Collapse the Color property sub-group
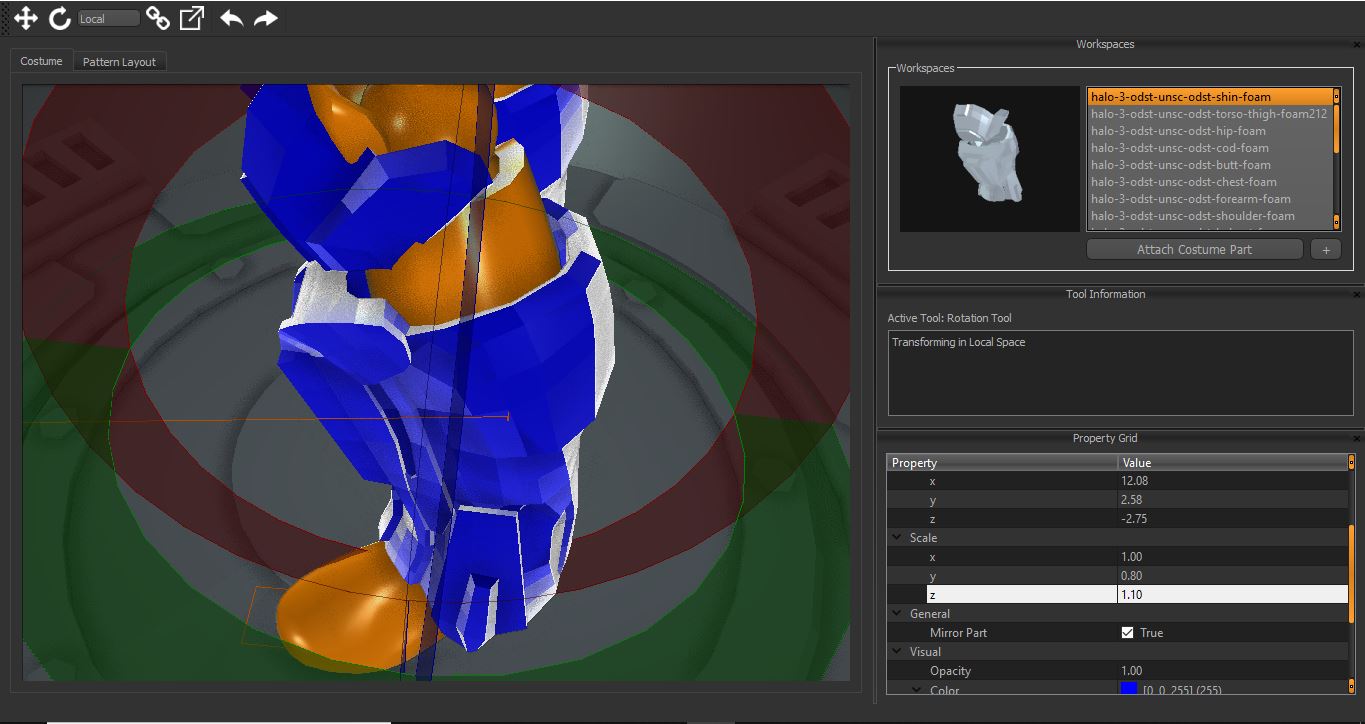The image size is (1365, 724). [x=917, y=690]
